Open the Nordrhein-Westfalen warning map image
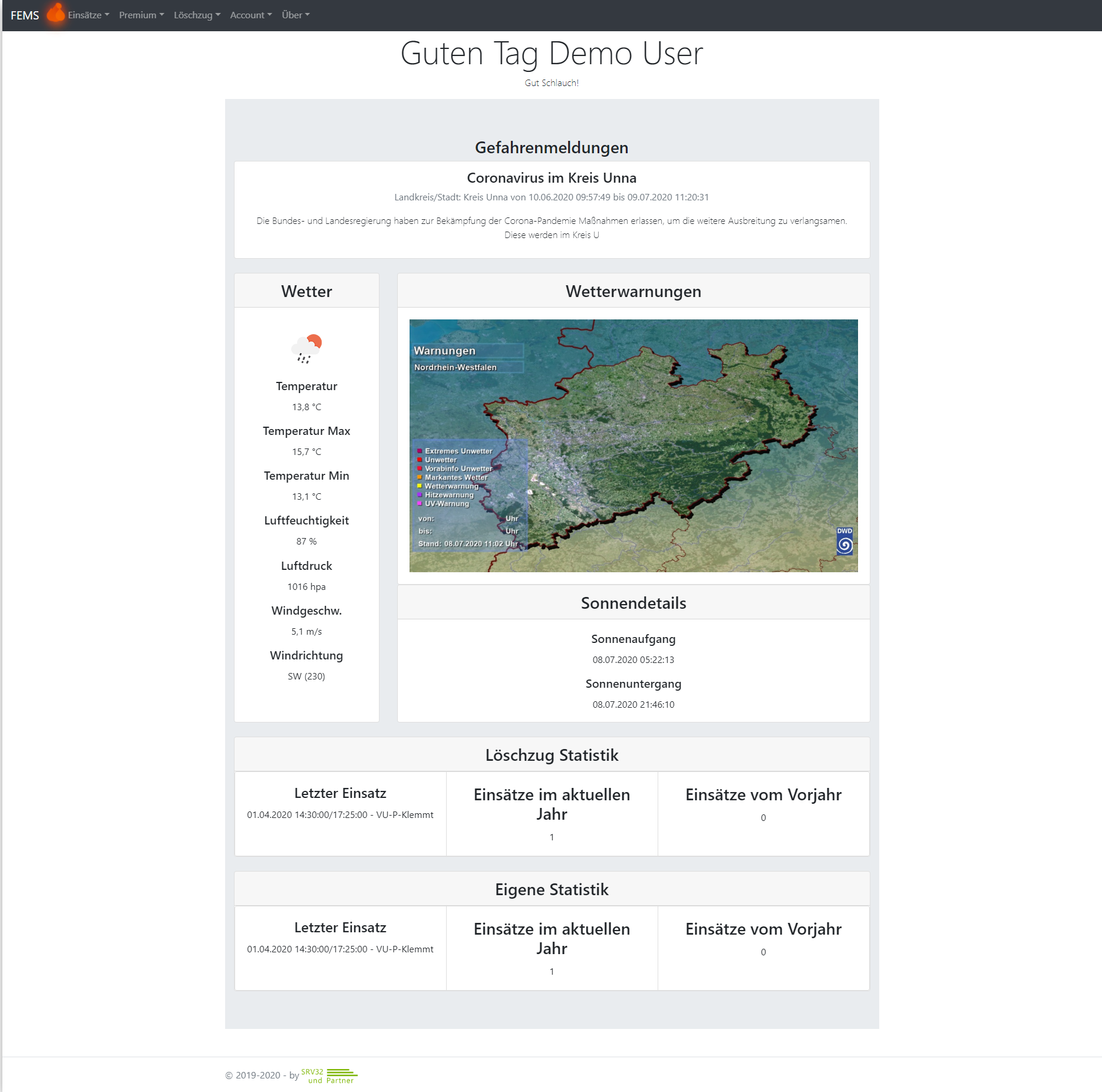 click(634, 446)
